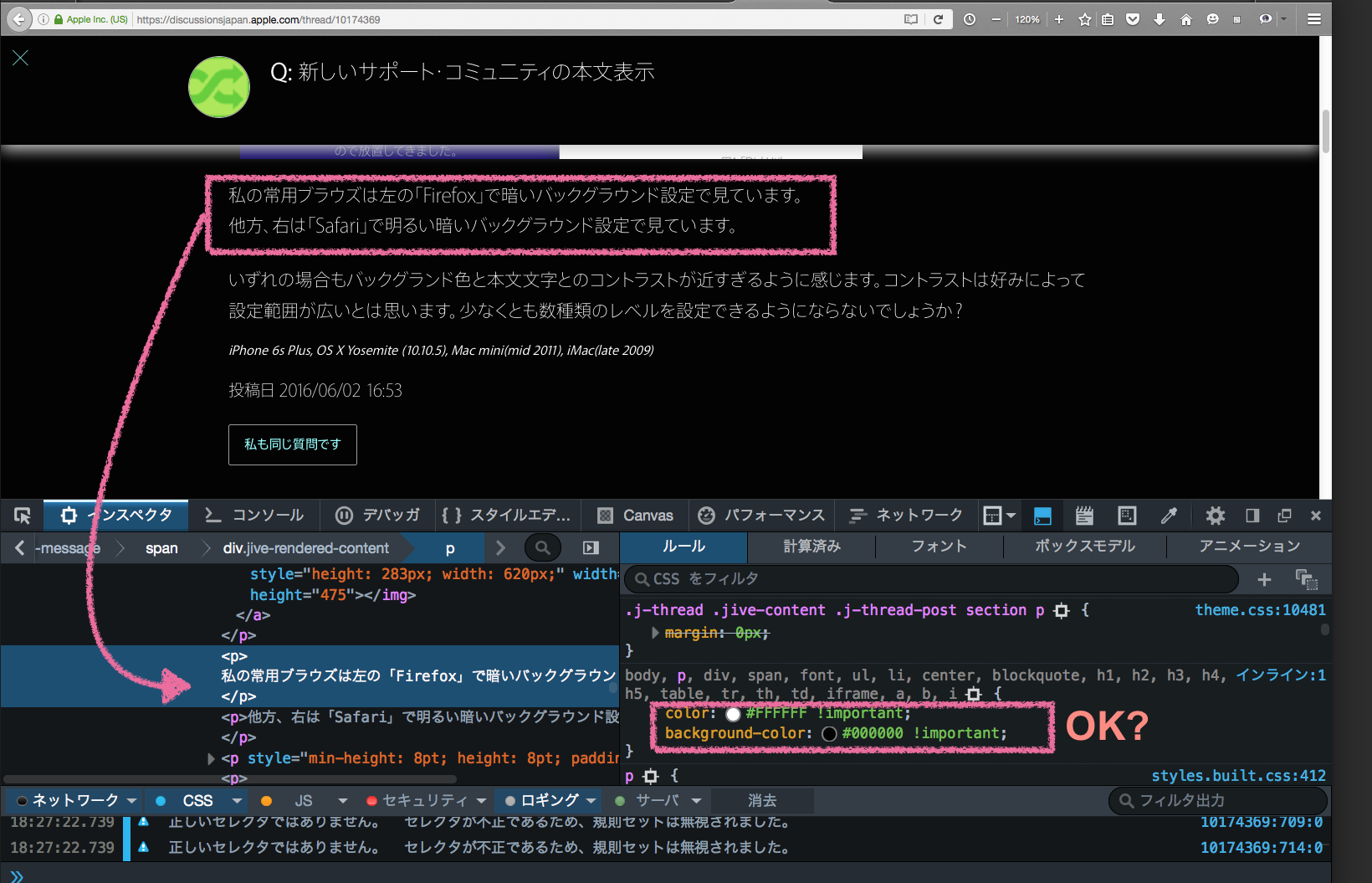Open styles.built.css:412 source link

tap(1238, 776)
